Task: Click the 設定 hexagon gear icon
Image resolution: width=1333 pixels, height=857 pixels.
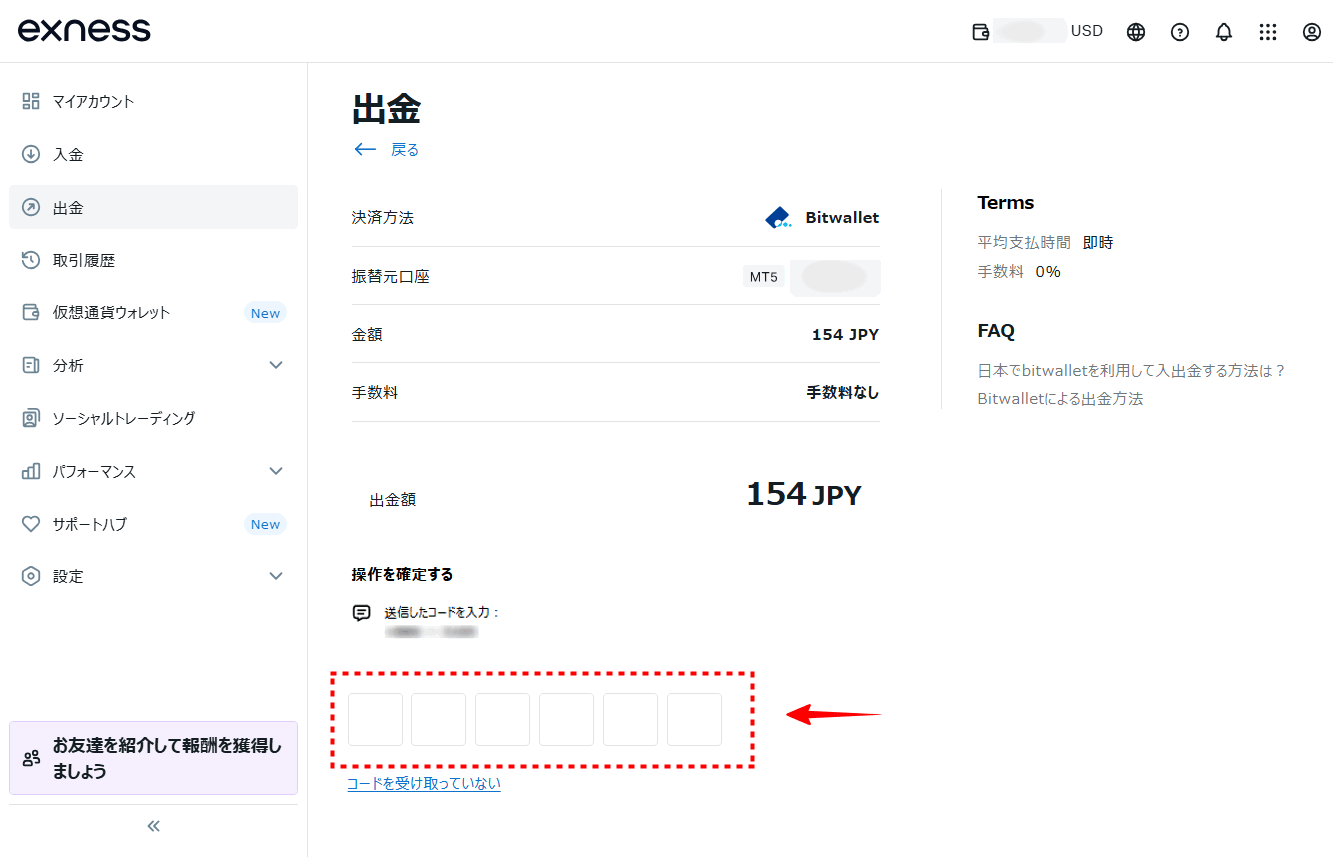Action: (x=31, y=576)
